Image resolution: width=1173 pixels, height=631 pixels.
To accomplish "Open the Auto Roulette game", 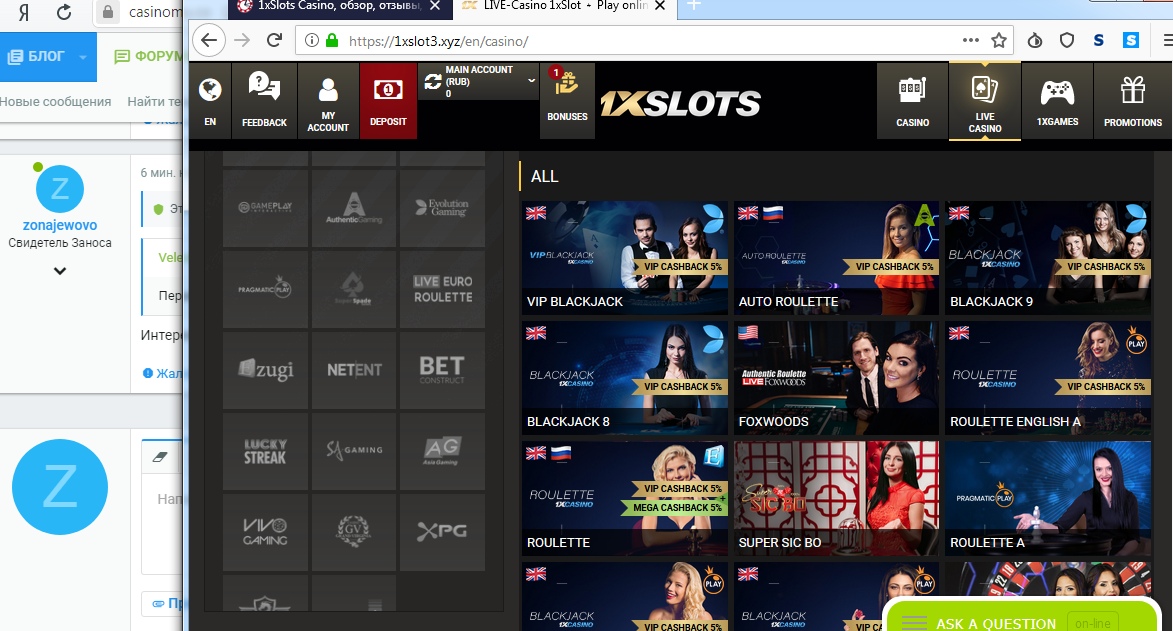I will [836, 257].
